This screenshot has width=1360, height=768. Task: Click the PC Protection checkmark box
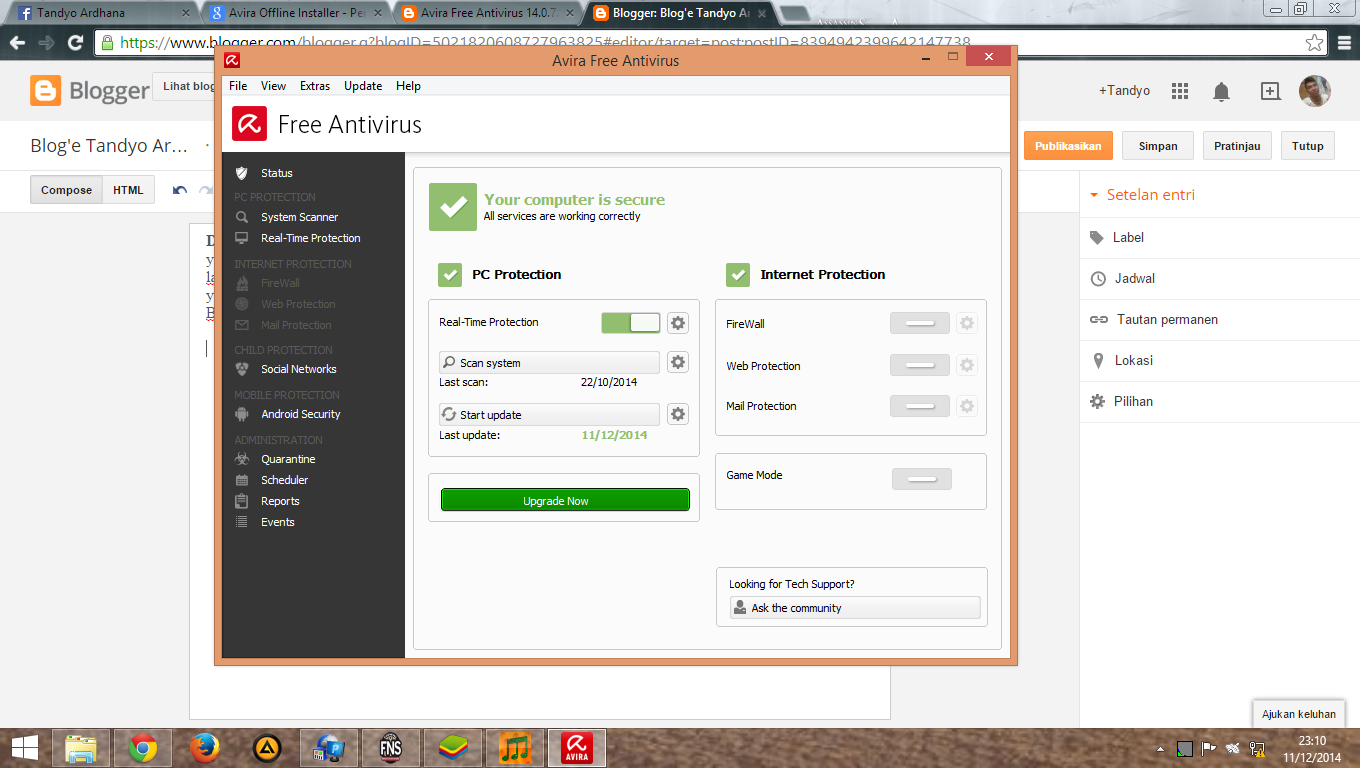[x=449, y=274]
